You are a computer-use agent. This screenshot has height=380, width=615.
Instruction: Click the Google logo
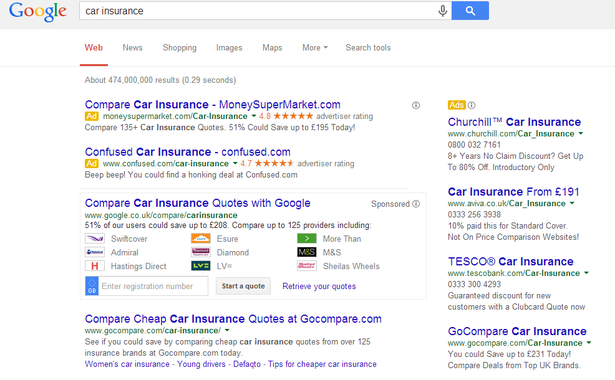tap(38, 12)
